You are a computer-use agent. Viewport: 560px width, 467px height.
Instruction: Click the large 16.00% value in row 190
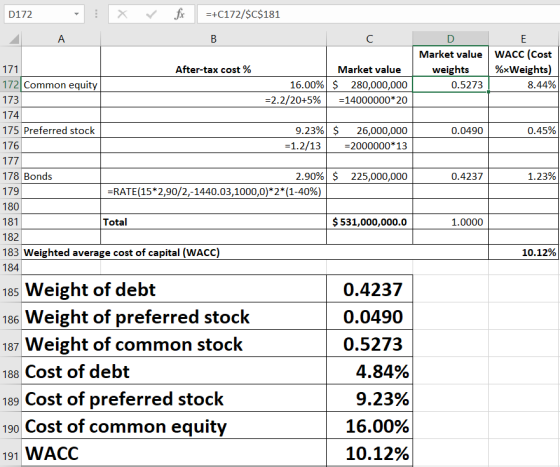pos(369,426)
